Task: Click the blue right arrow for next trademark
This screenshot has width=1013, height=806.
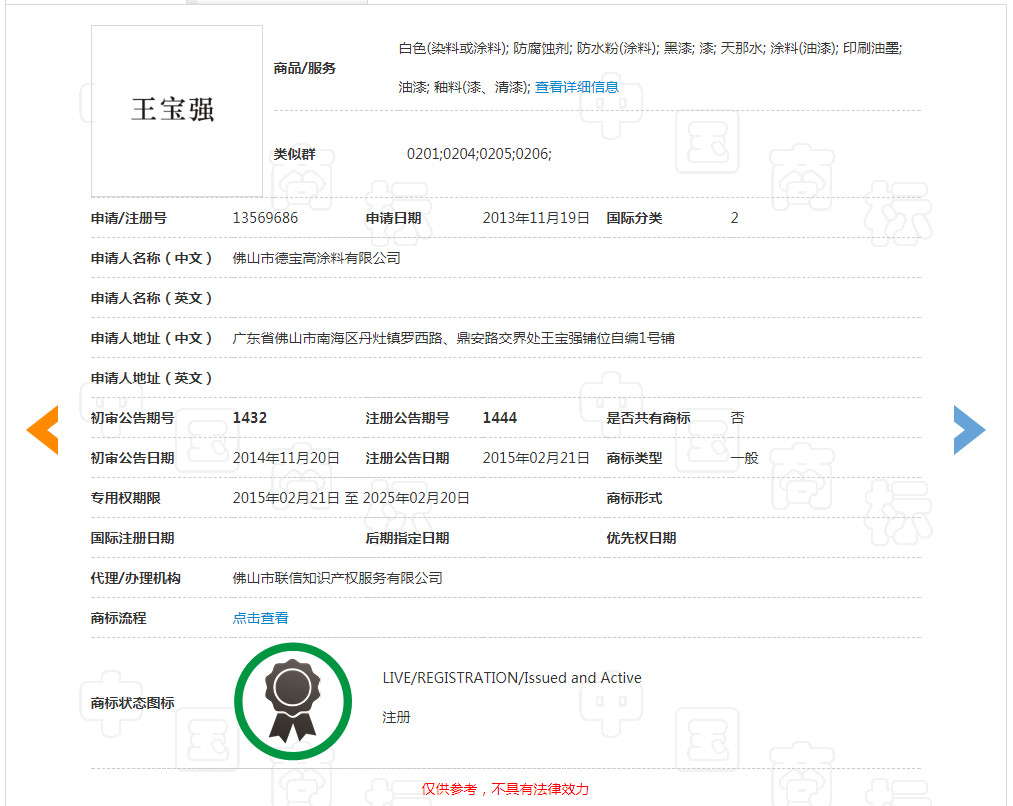Action: 969,430
